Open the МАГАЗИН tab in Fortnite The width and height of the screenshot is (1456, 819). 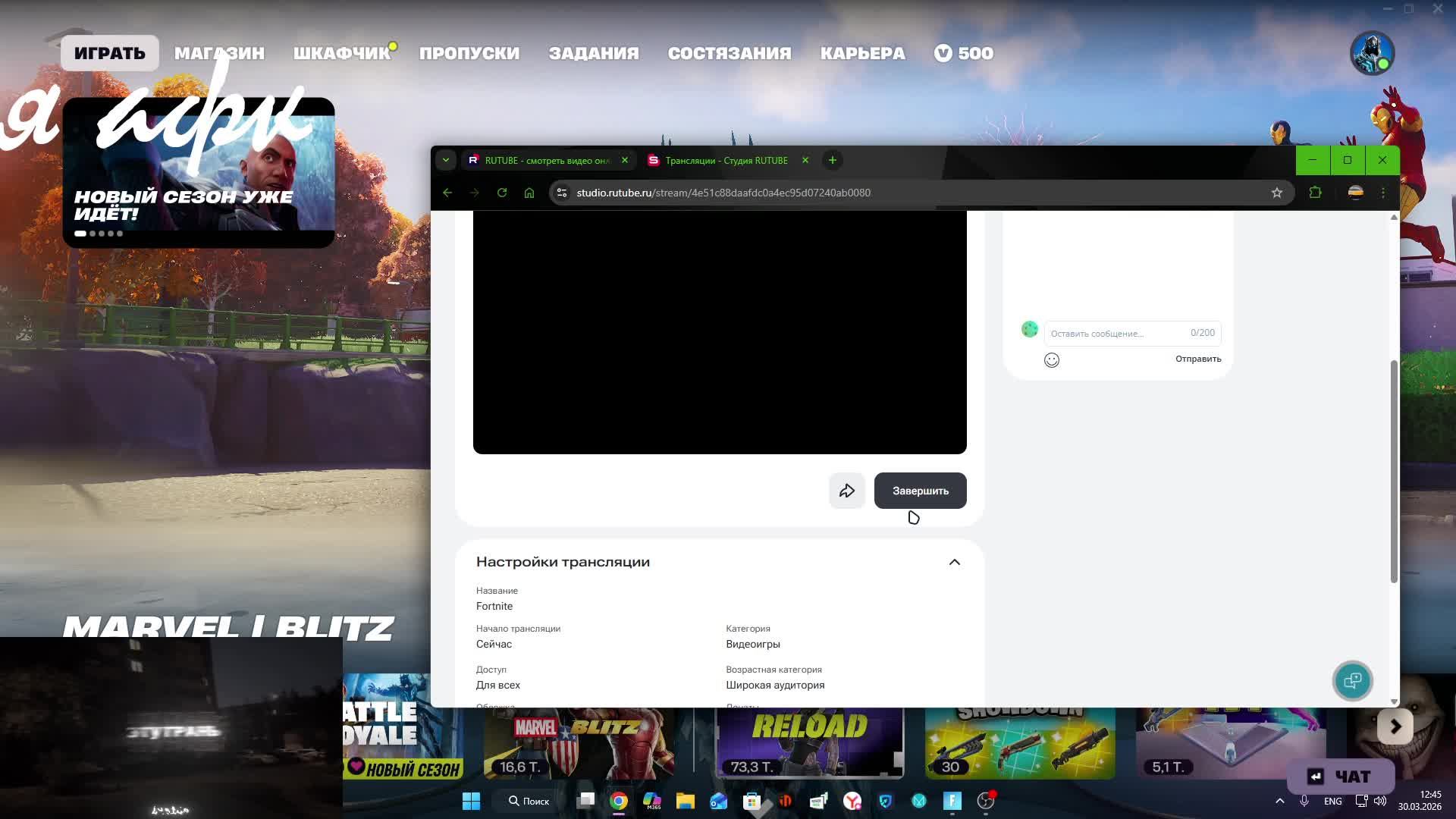click(219, 53)
